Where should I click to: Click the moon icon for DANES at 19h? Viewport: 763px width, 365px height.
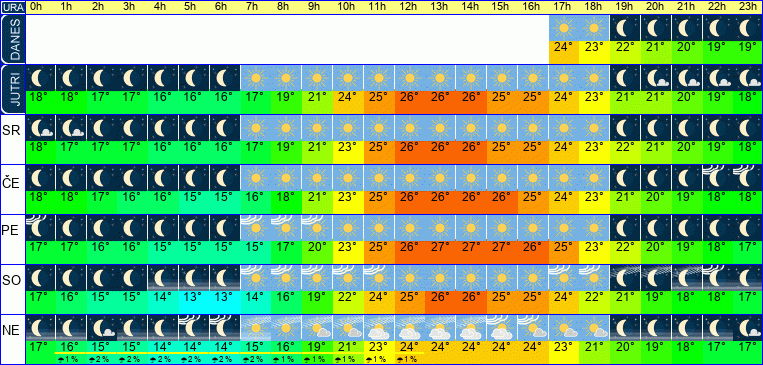(625, 28)
